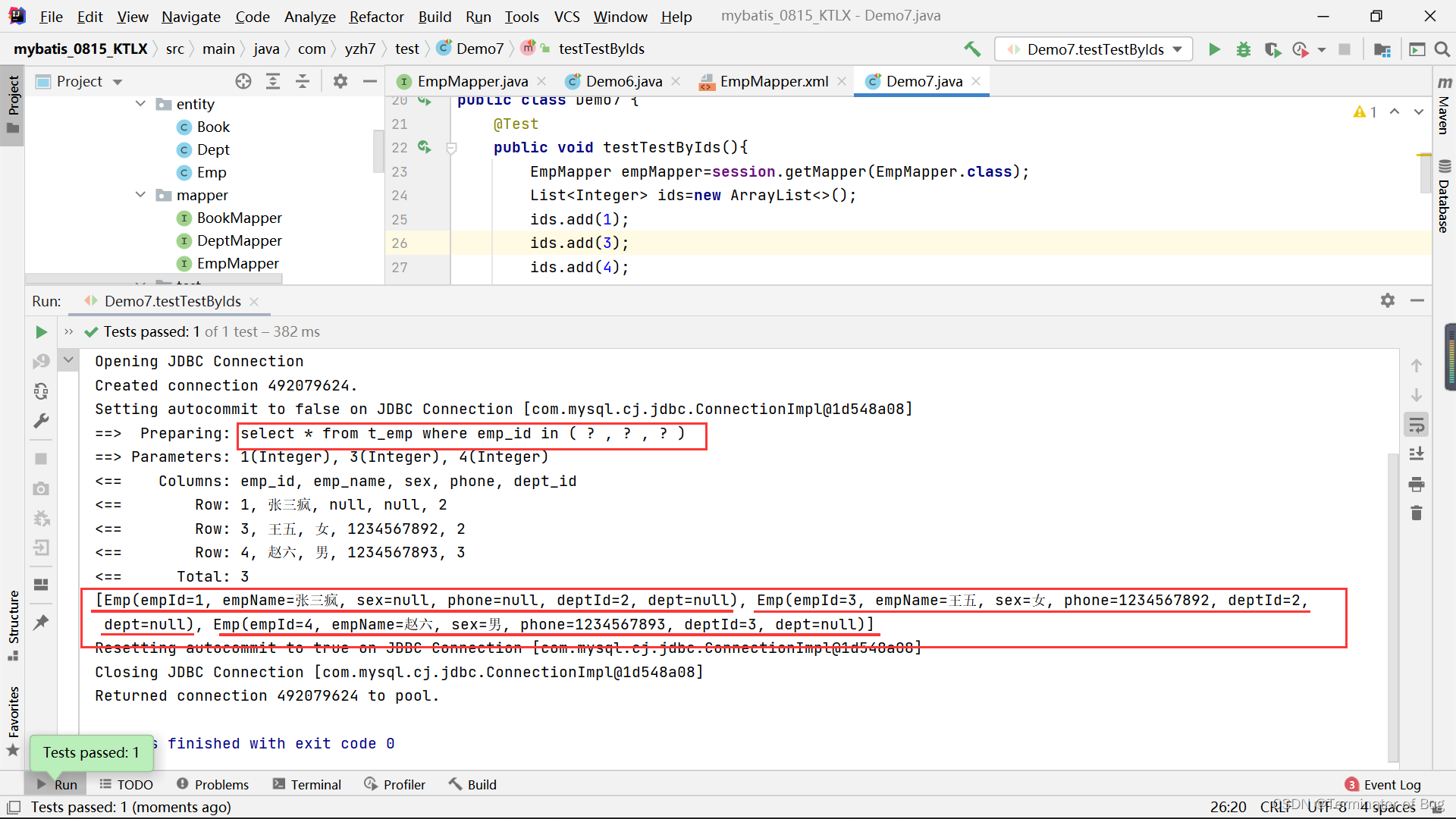Image resolution: width=1456 pixels, height=819 pixels.
Task: Click Rerun failed tests icon
Action: (41, 362)
